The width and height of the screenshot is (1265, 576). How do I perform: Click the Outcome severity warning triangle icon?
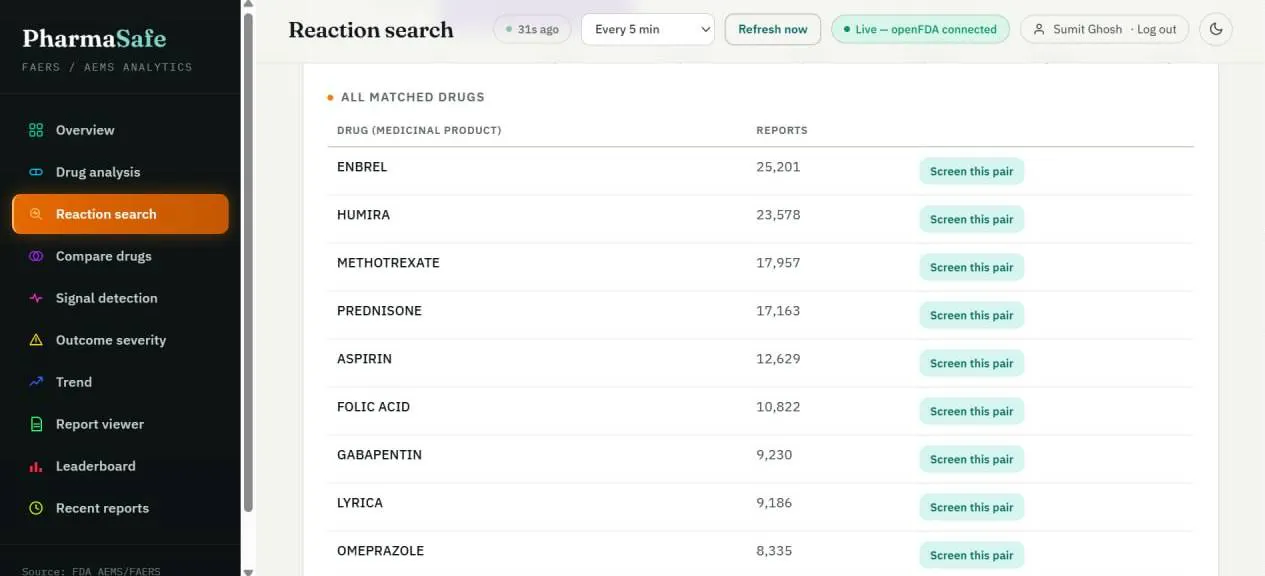click(x=36, y=340)
